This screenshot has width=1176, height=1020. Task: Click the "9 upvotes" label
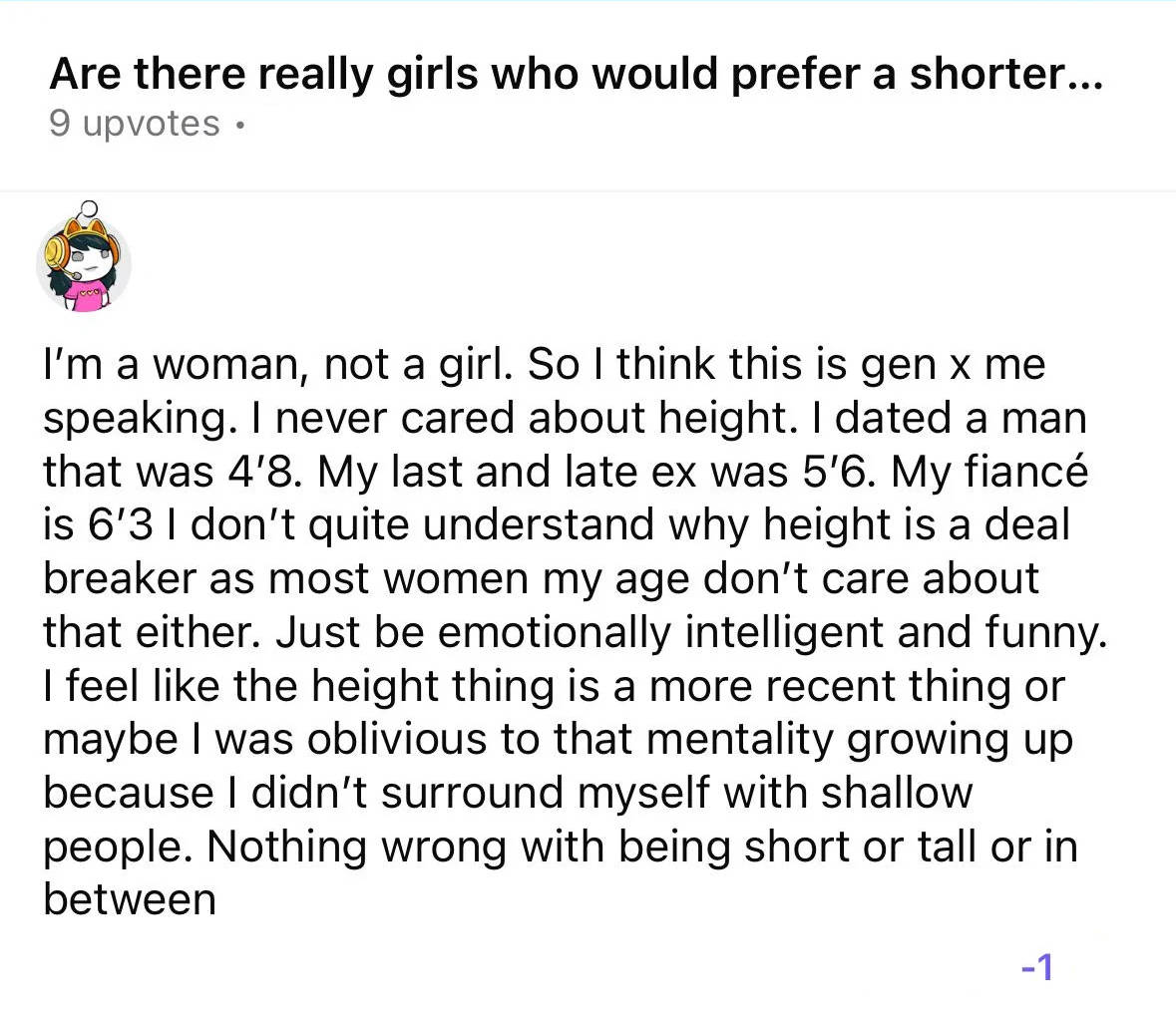click(135, 124)
